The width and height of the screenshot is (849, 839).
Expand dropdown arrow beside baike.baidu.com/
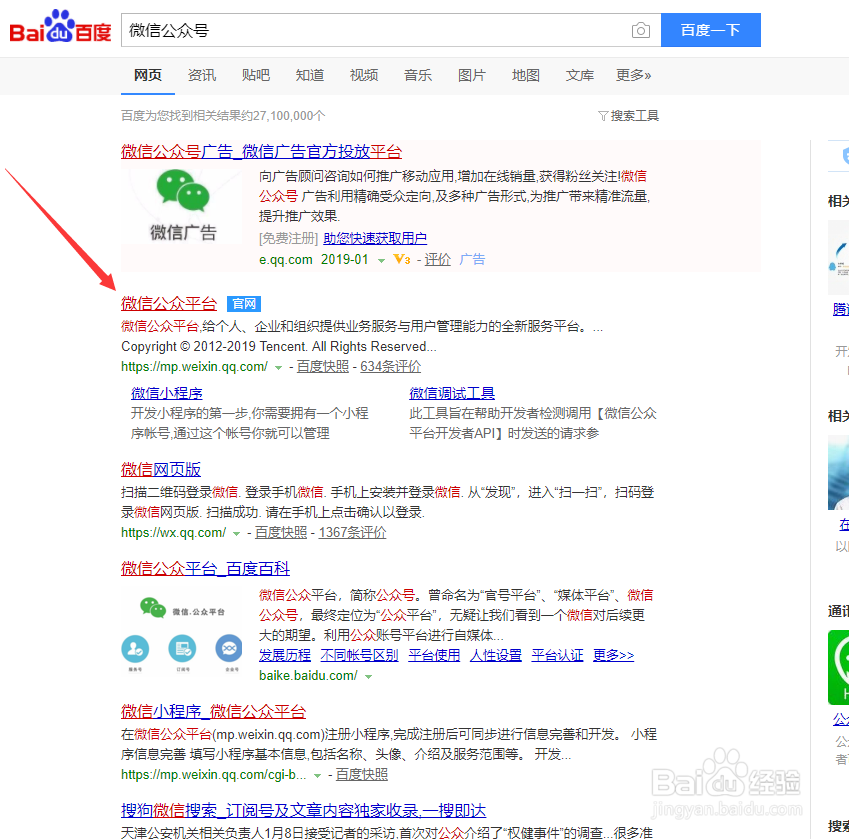368,677
